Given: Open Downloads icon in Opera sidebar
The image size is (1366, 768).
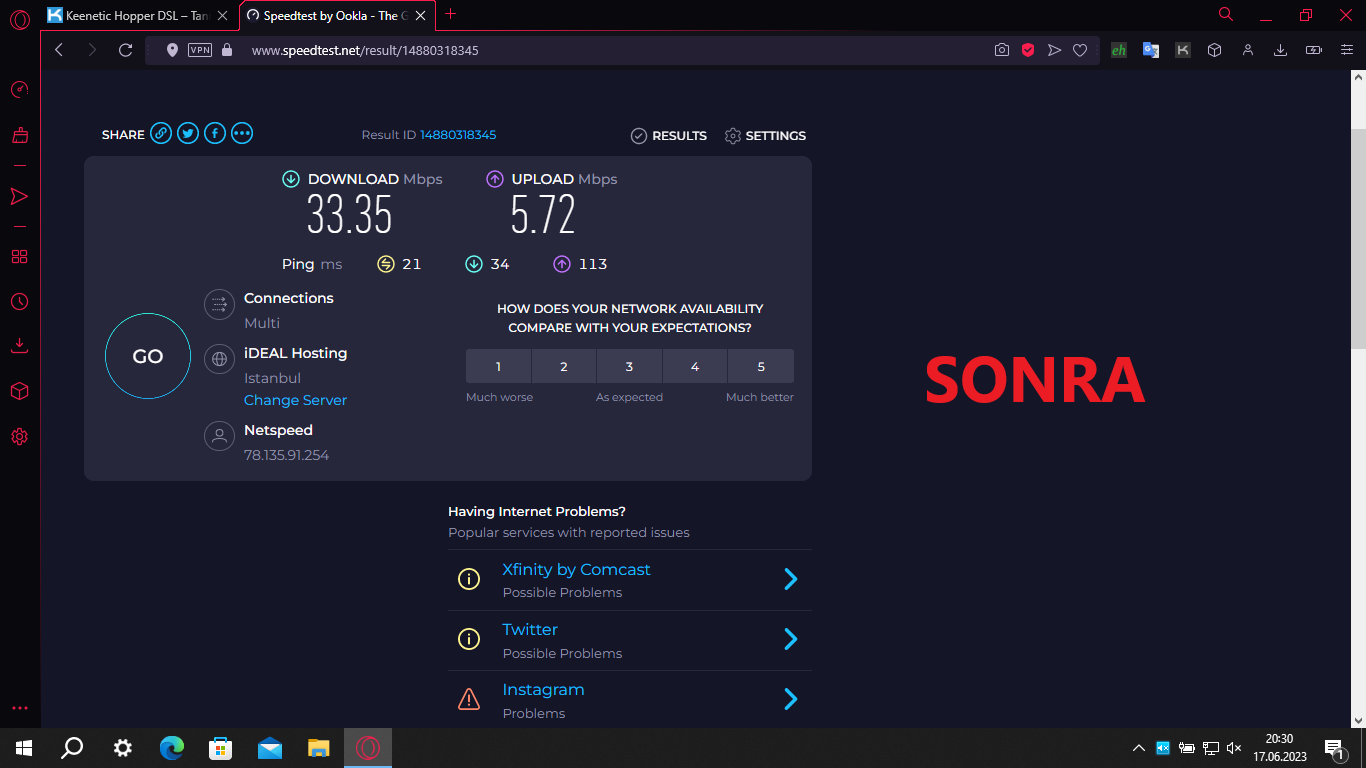Looking at the screenshot, I should [x=19, y=346].
